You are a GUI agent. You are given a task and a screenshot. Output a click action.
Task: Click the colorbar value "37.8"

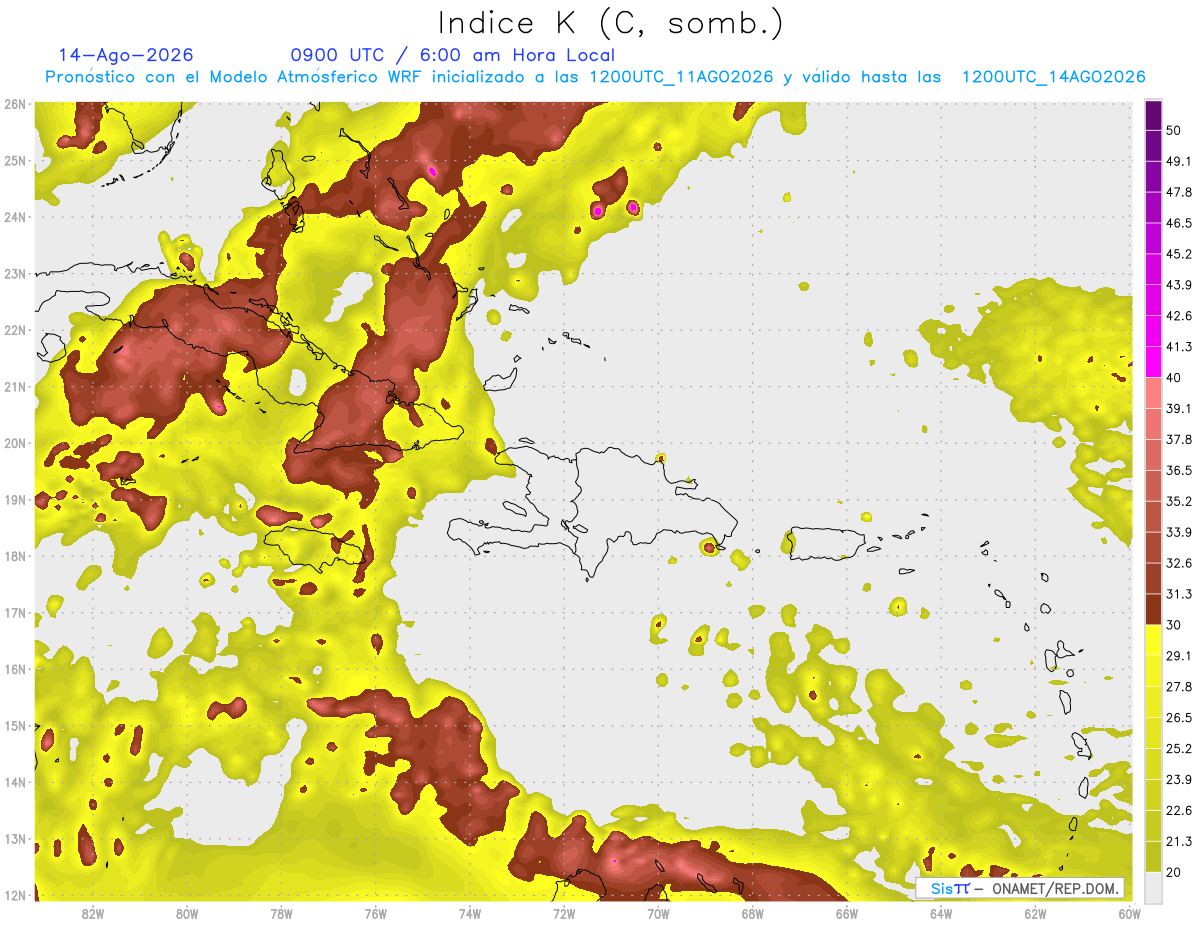point(1179,440)
